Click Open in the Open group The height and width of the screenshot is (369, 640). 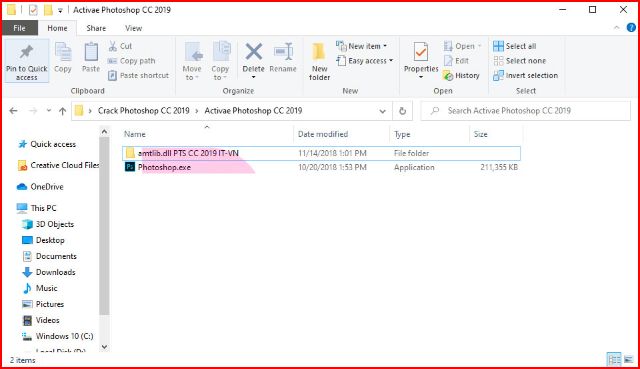[462, 46]
